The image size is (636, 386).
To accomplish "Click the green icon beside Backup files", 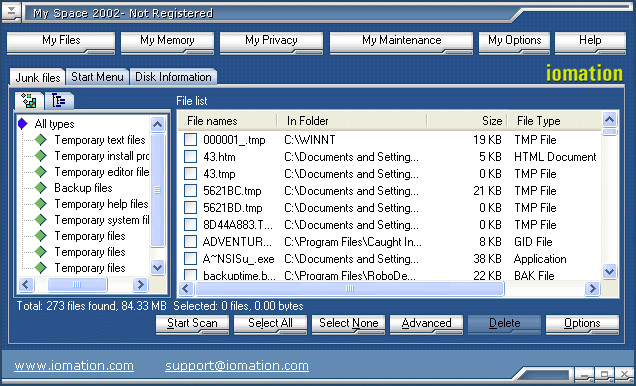I will (x=41, y=188).
